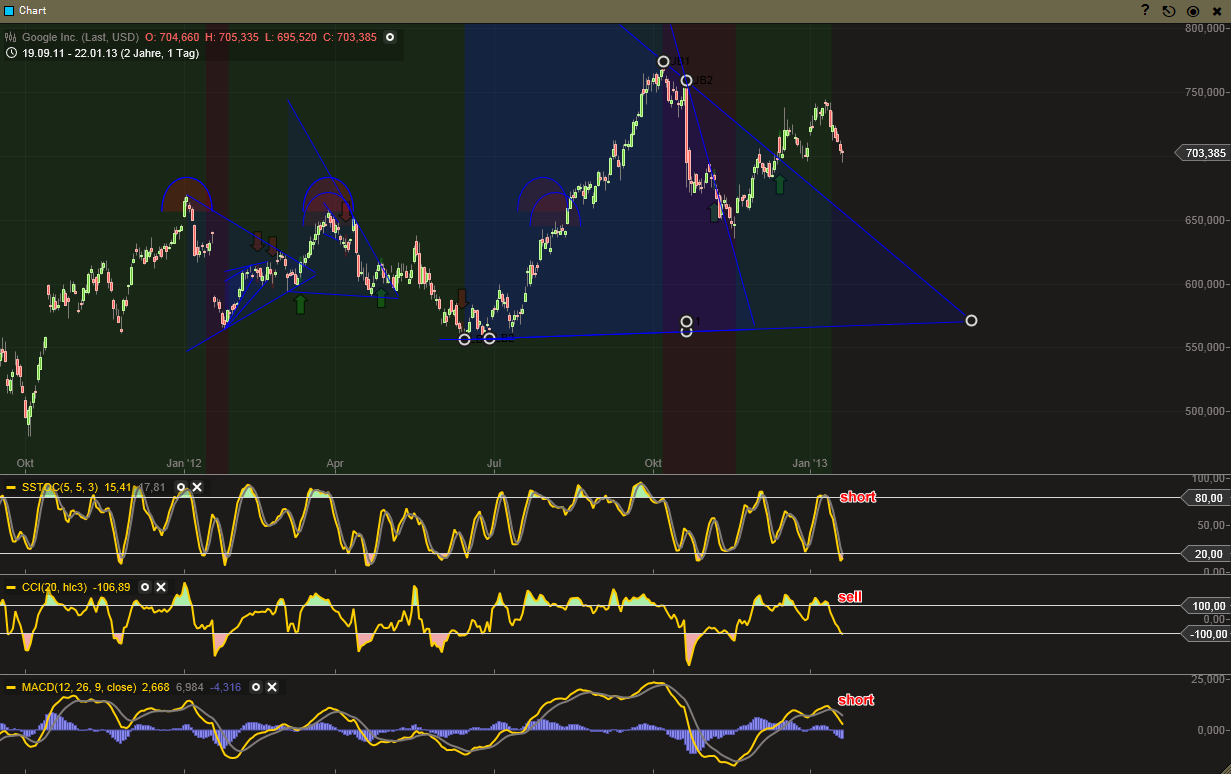The width and height of the screenshot is (1231, 774).
Task: Click the CCI(20, hlc3) indicator label
Action: tap(54, 587)
